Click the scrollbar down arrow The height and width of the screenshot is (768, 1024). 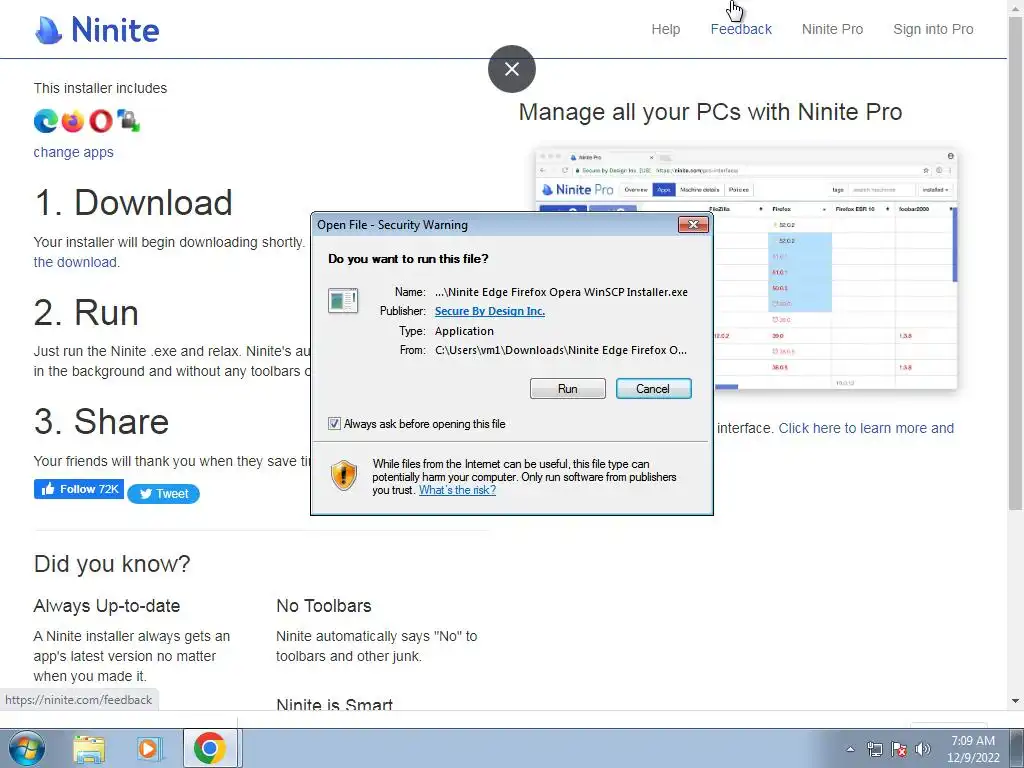coord(1016,701)
